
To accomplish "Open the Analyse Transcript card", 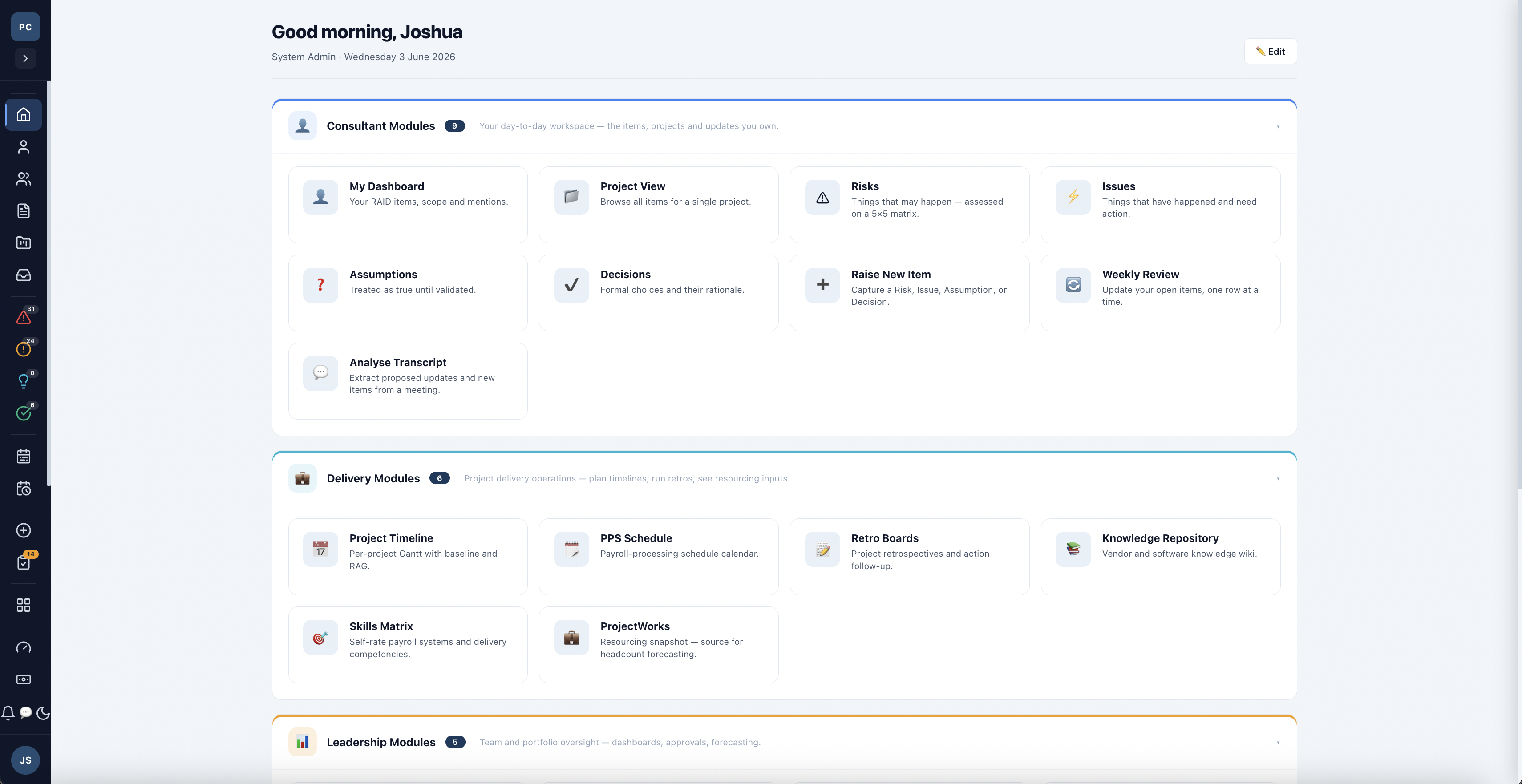I will click(x=408, y=381).
